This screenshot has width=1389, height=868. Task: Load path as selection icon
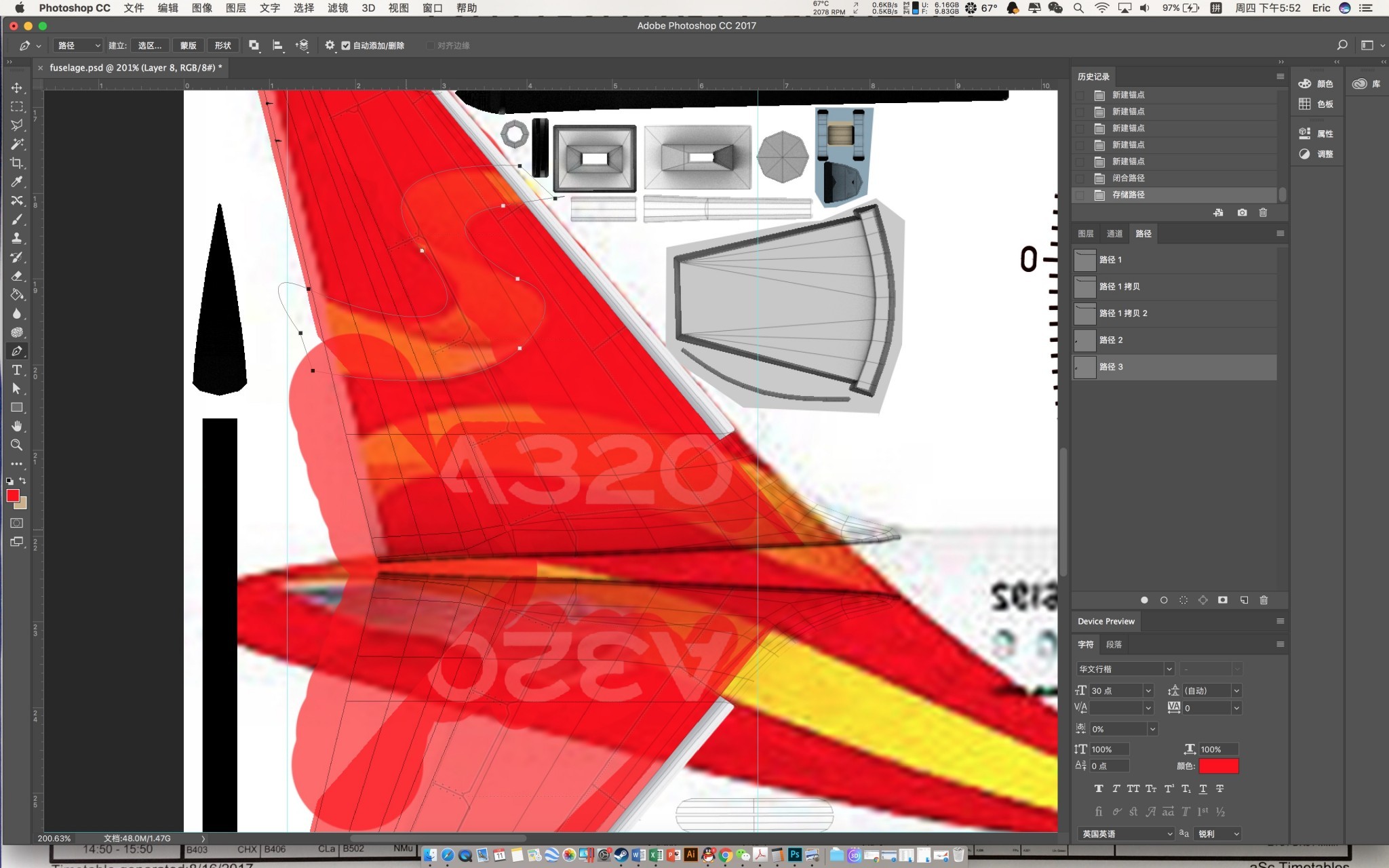(x=1183, y=600)
